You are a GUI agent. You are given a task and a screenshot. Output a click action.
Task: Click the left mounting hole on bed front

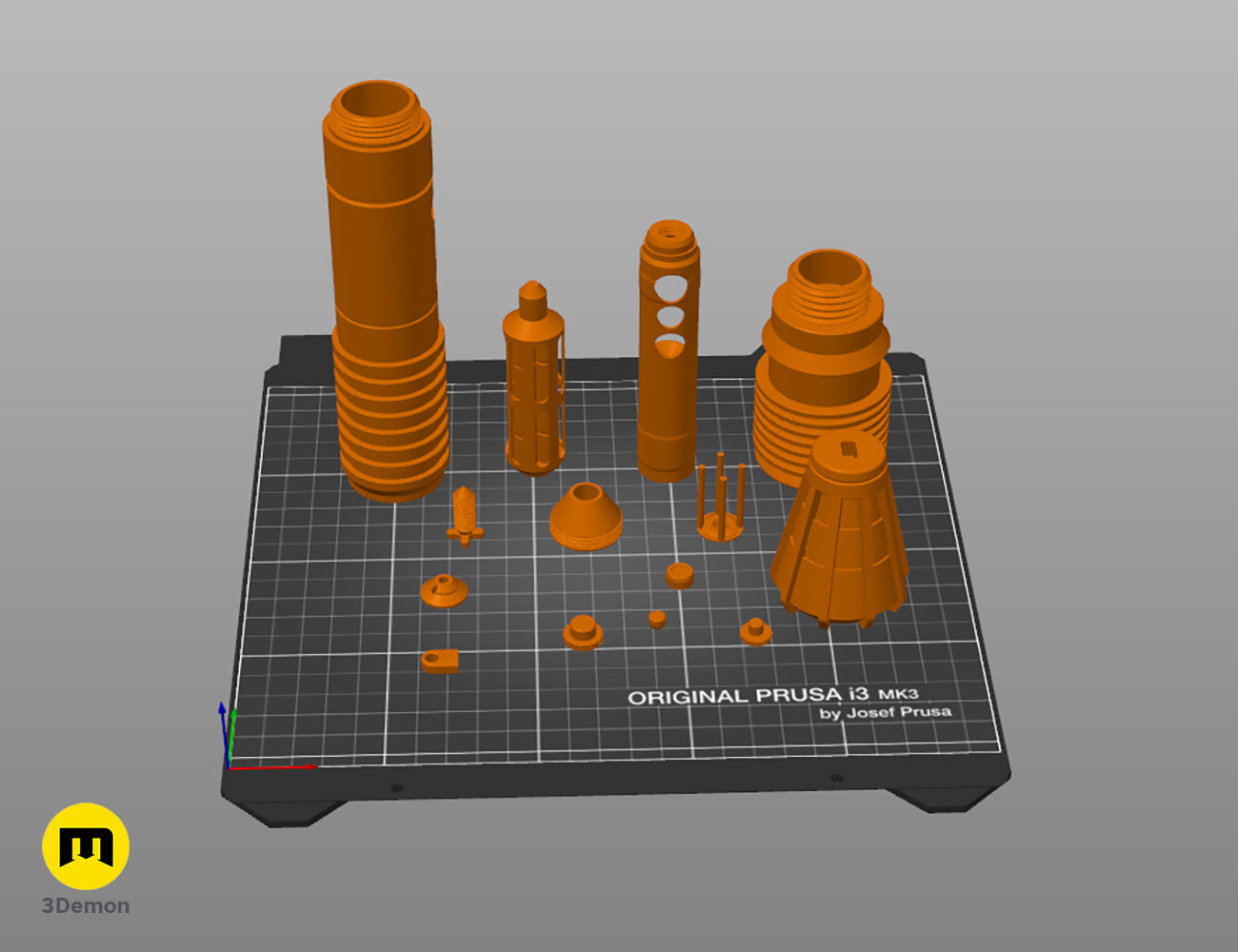[x=396, y=788]
